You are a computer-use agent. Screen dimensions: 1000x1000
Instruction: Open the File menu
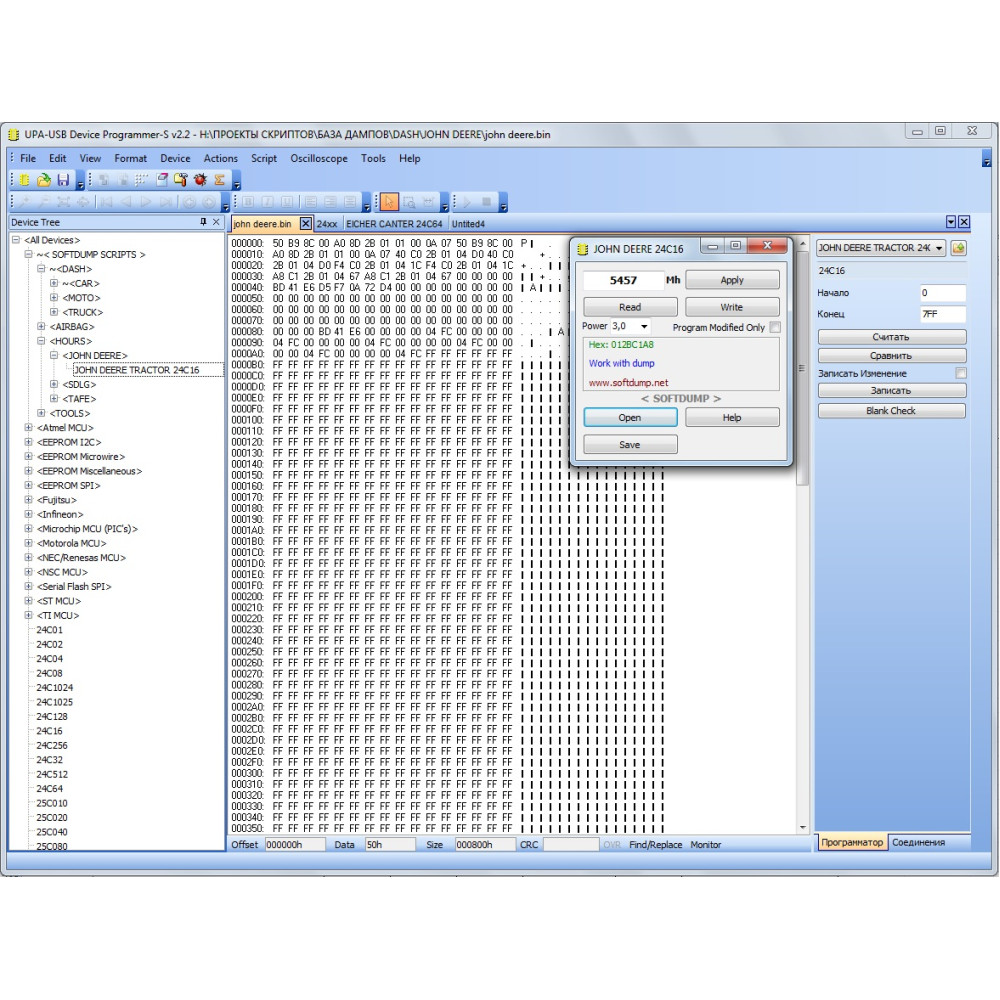pos(28,158)
